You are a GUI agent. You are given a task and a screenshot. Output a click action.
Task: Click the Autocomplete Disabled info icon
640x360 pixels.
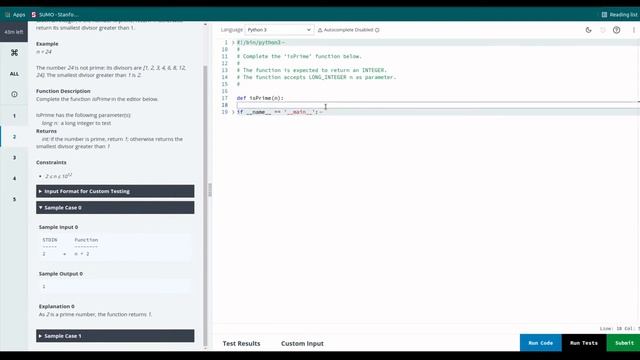click(377, 30)
